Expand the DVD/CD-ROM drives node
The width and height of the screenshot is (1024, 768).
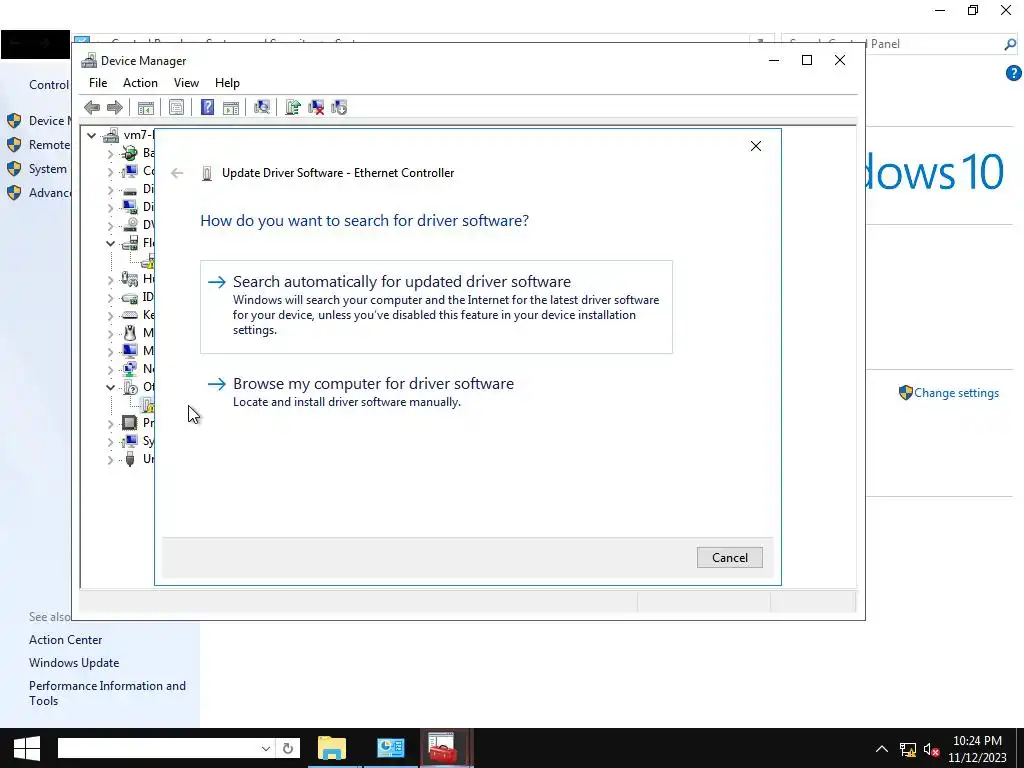point(110,226)
